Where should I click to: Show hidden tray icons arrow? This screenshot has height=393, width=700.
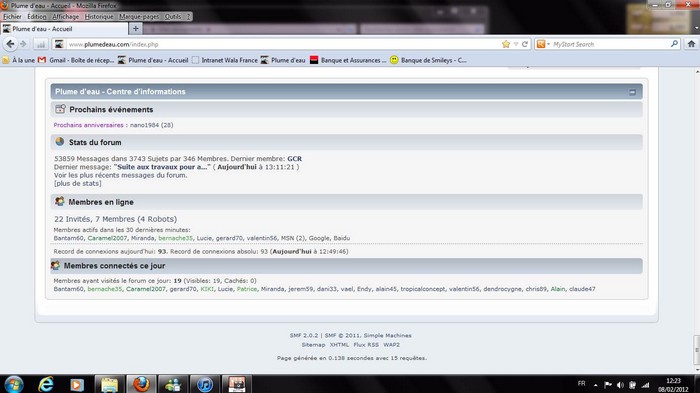[x=596, y=385]
